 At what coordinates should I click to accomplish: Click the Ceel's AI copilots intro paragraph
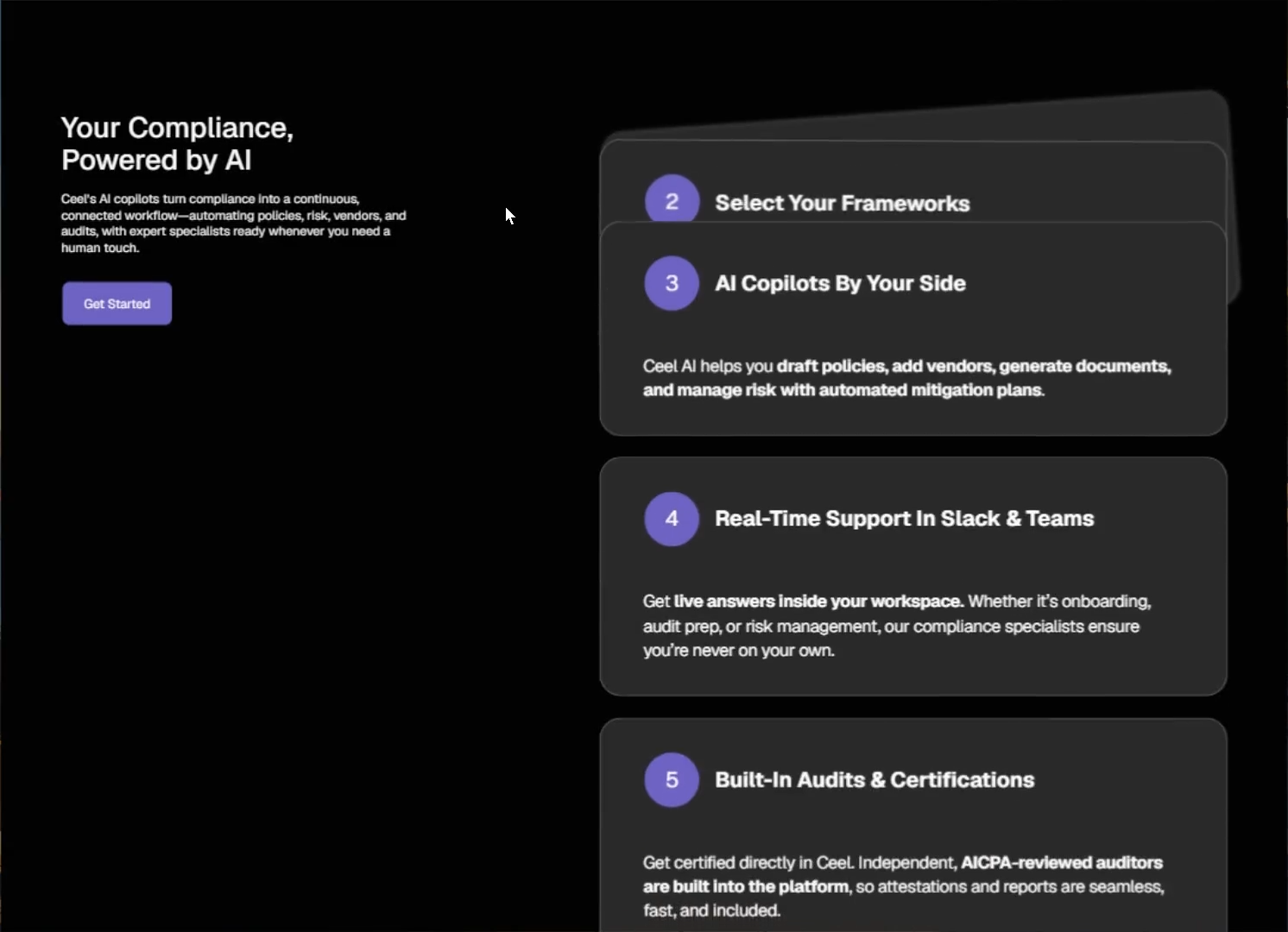[x=233, y=224]
